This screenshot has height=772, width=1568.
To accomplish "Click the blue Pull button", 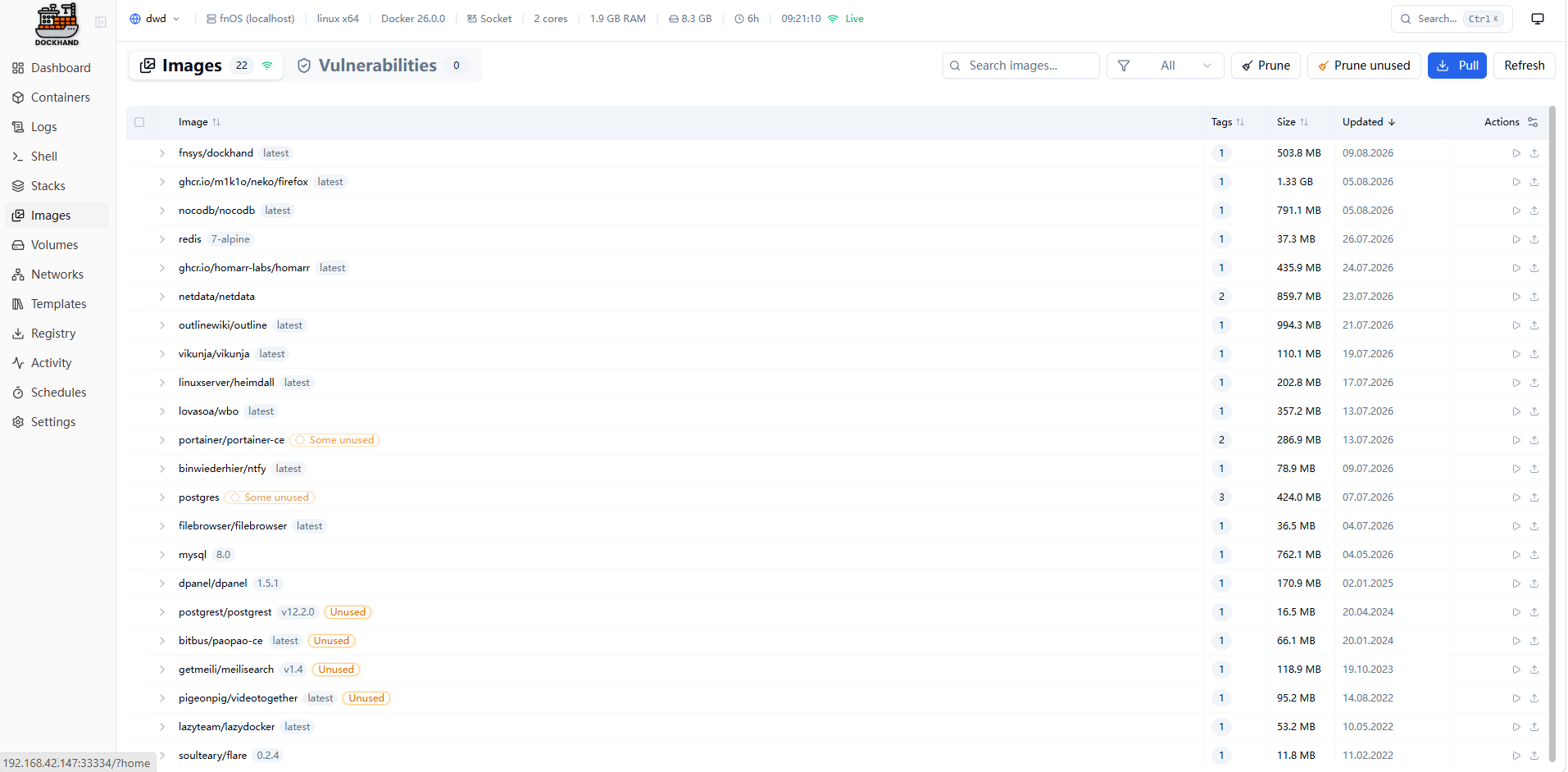I will click(1457, 66).
